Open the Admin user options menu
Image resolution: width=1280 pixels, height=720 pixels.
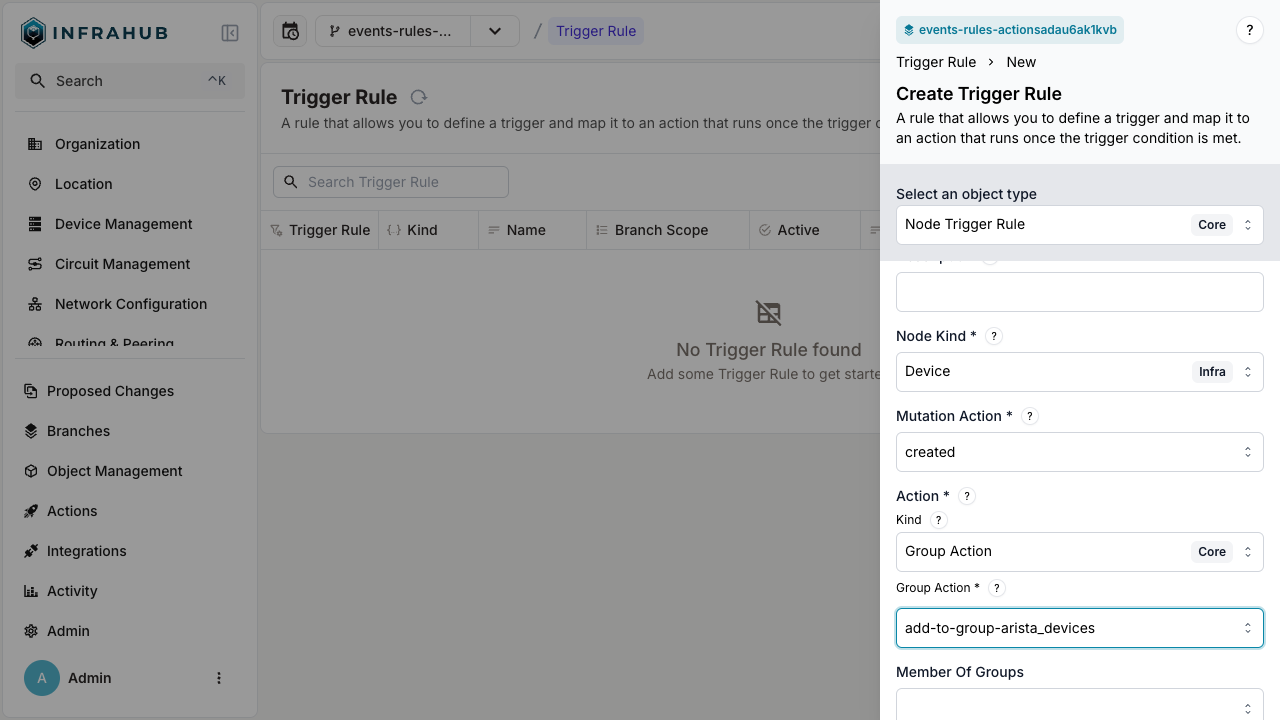[x=219, y=678]
